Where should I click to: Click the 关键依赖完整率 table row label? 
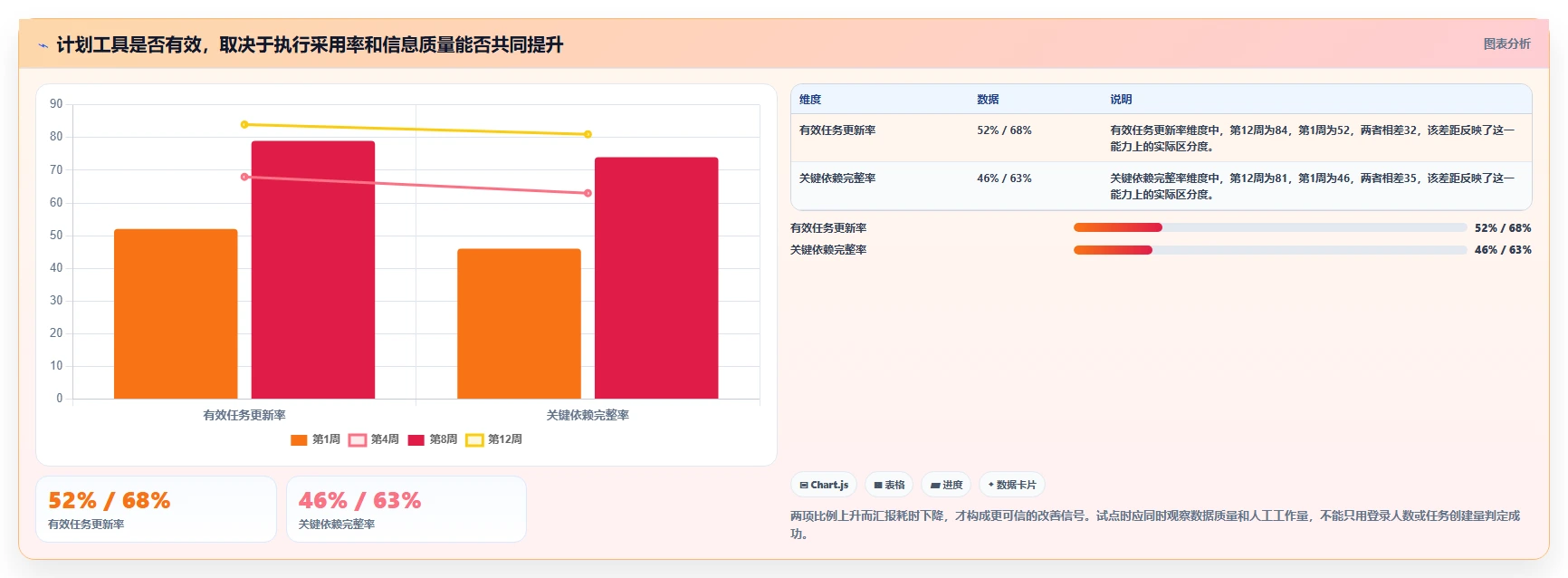point(837,178)
